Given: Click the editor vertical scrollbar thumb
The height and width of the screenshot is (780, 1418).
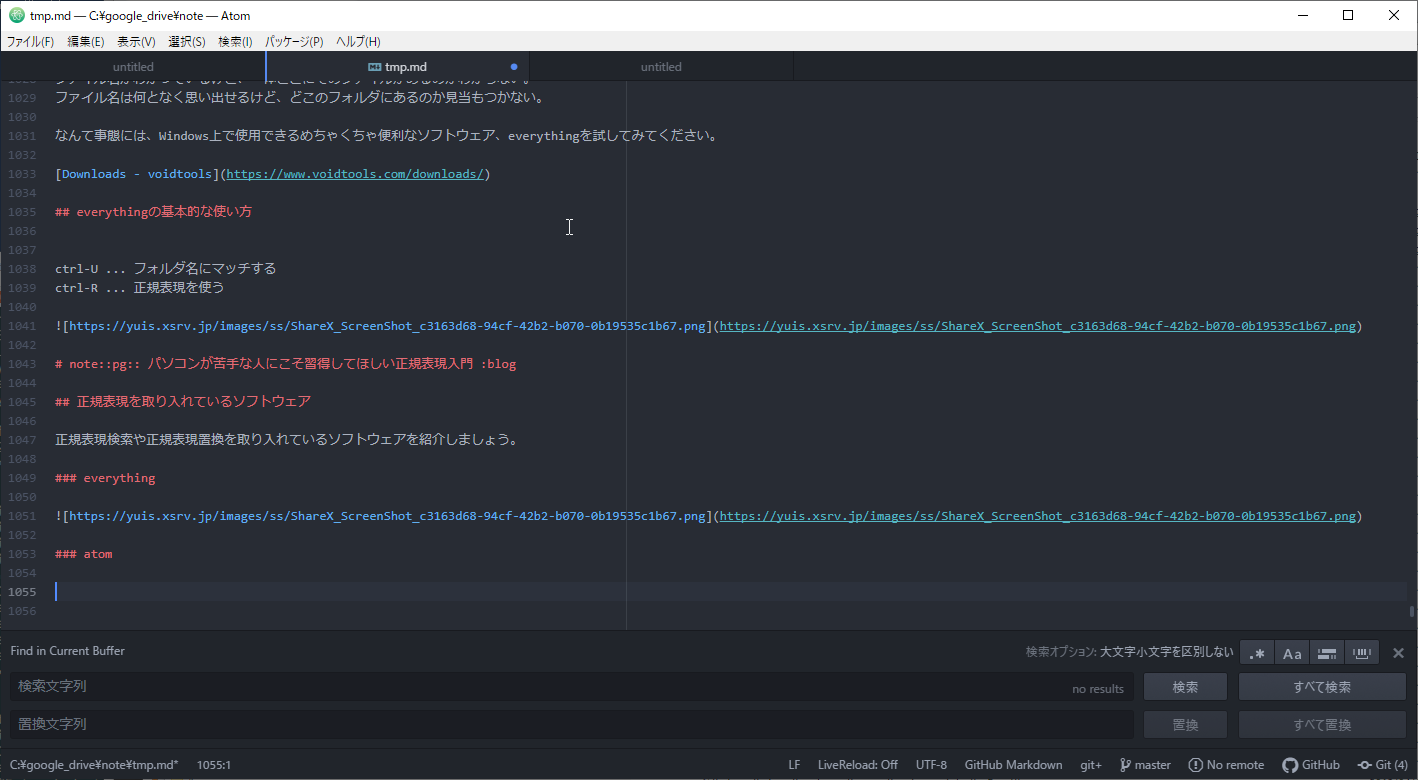Looking at the screenshot, I should 1412,612.
